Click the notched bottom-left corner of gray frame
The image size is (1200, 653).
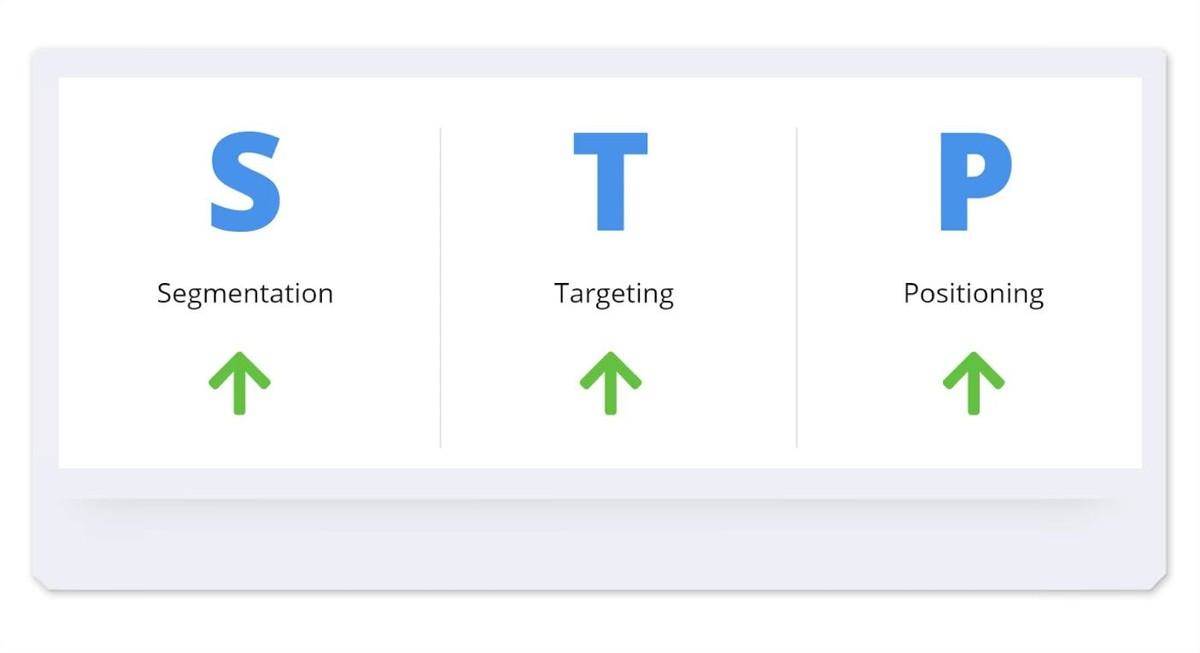coord(38,583)
